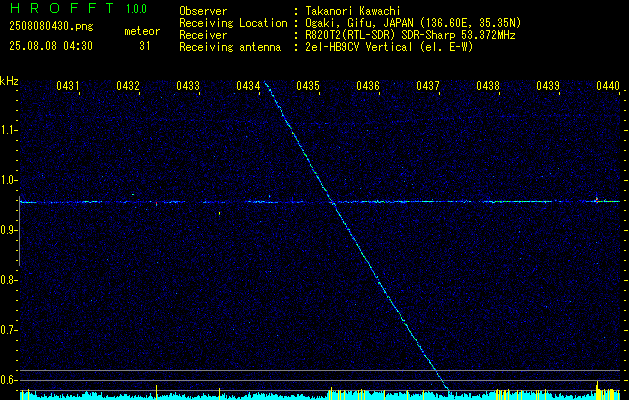Viewport: 629px width, 400px height.
Task: Click the observer name Takanori Kawachi
Action: coord(353,11)
